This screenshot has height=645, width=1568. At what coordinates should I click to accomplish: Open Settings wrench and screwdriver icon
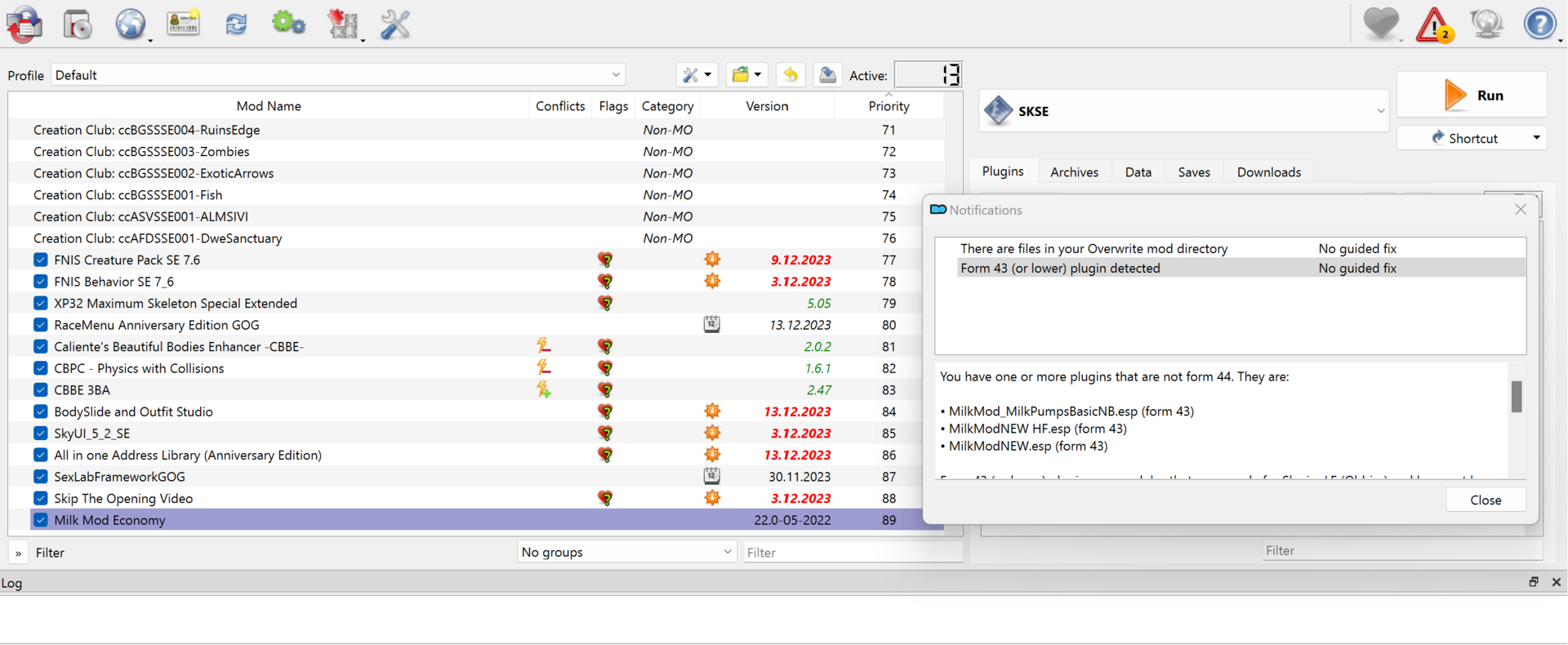click(x=395, y=24)
